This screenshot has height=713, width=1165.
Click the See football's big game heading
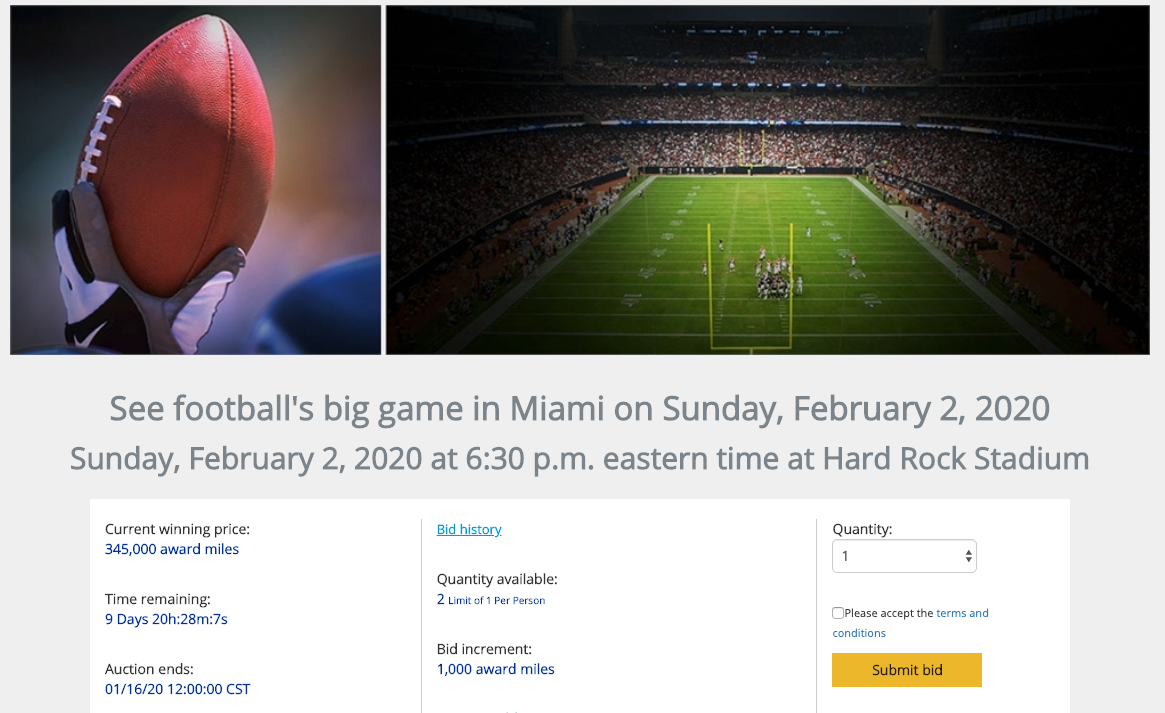click(579, 408)
